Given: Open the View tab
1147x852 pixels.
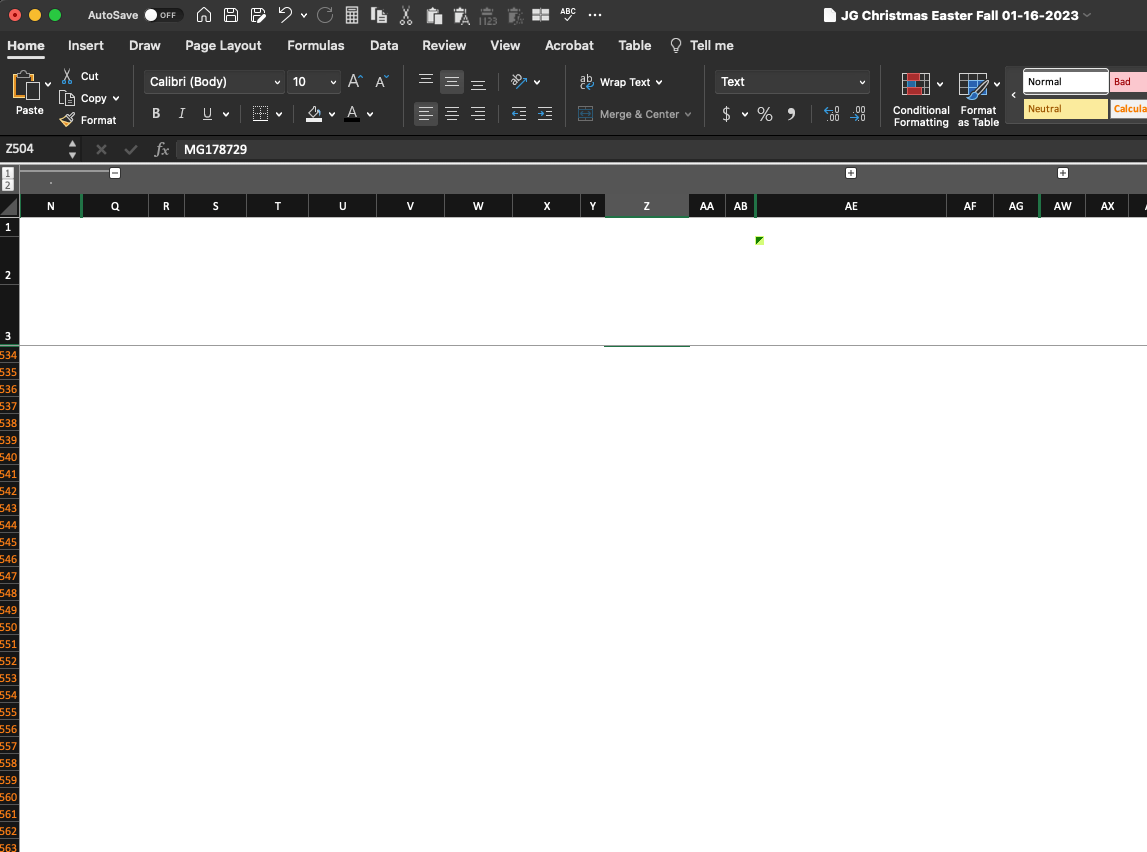Looking at the screenshot, I should tap(505, 45).
